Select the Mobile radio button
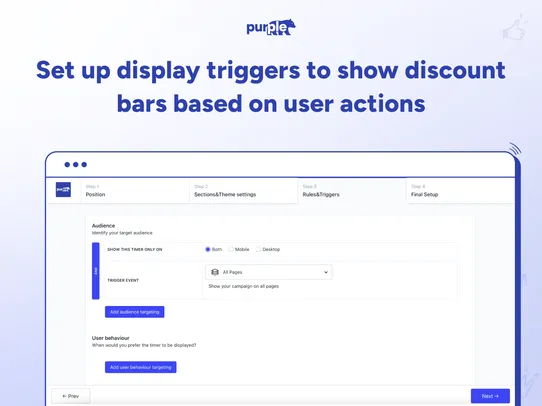This screenshot has width=542, height=406. [x=231, y=249]
